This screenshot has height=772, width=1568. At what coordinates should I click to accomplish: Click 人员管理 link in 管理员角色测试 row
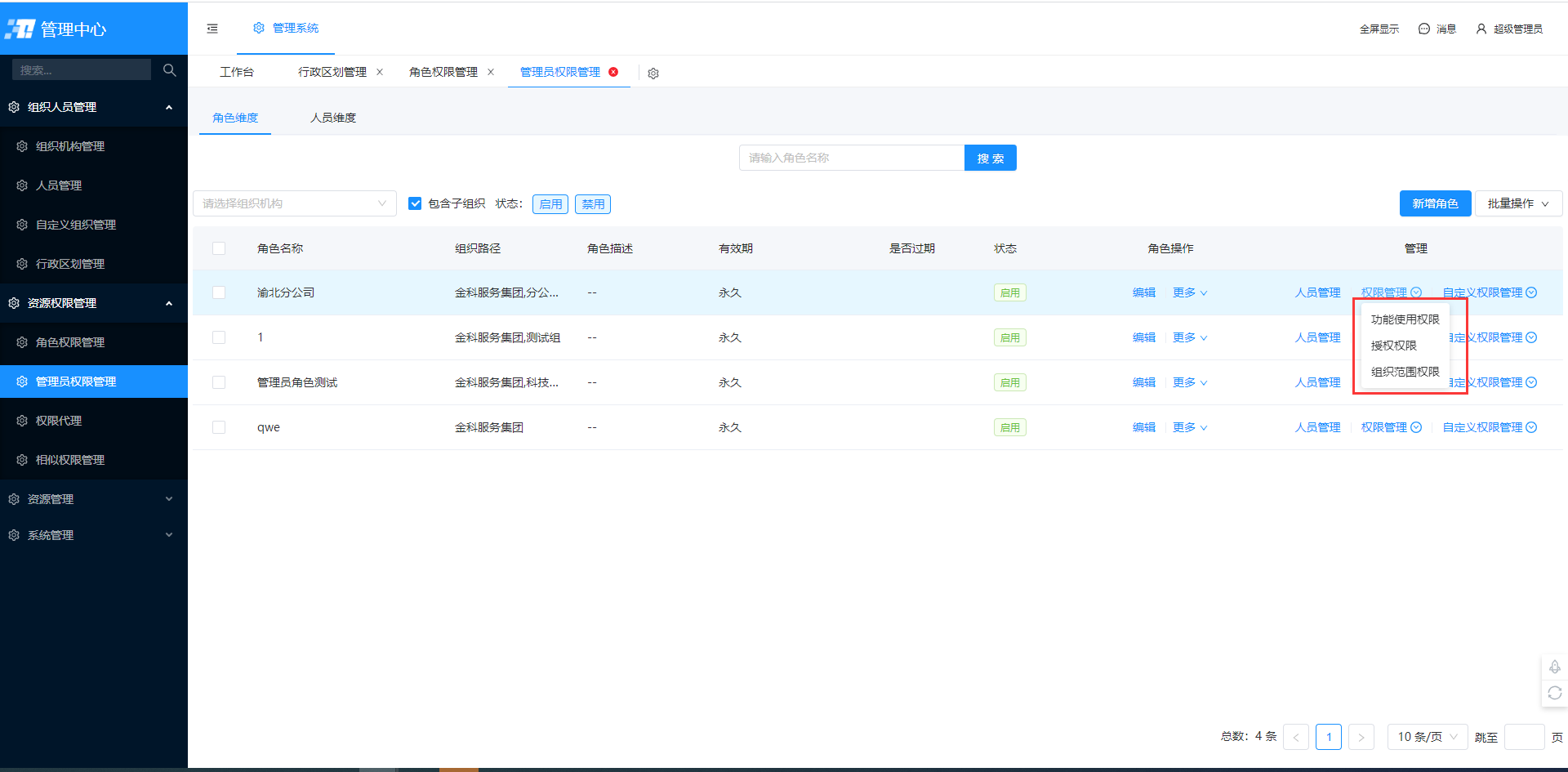click(x=1318, y=382)
